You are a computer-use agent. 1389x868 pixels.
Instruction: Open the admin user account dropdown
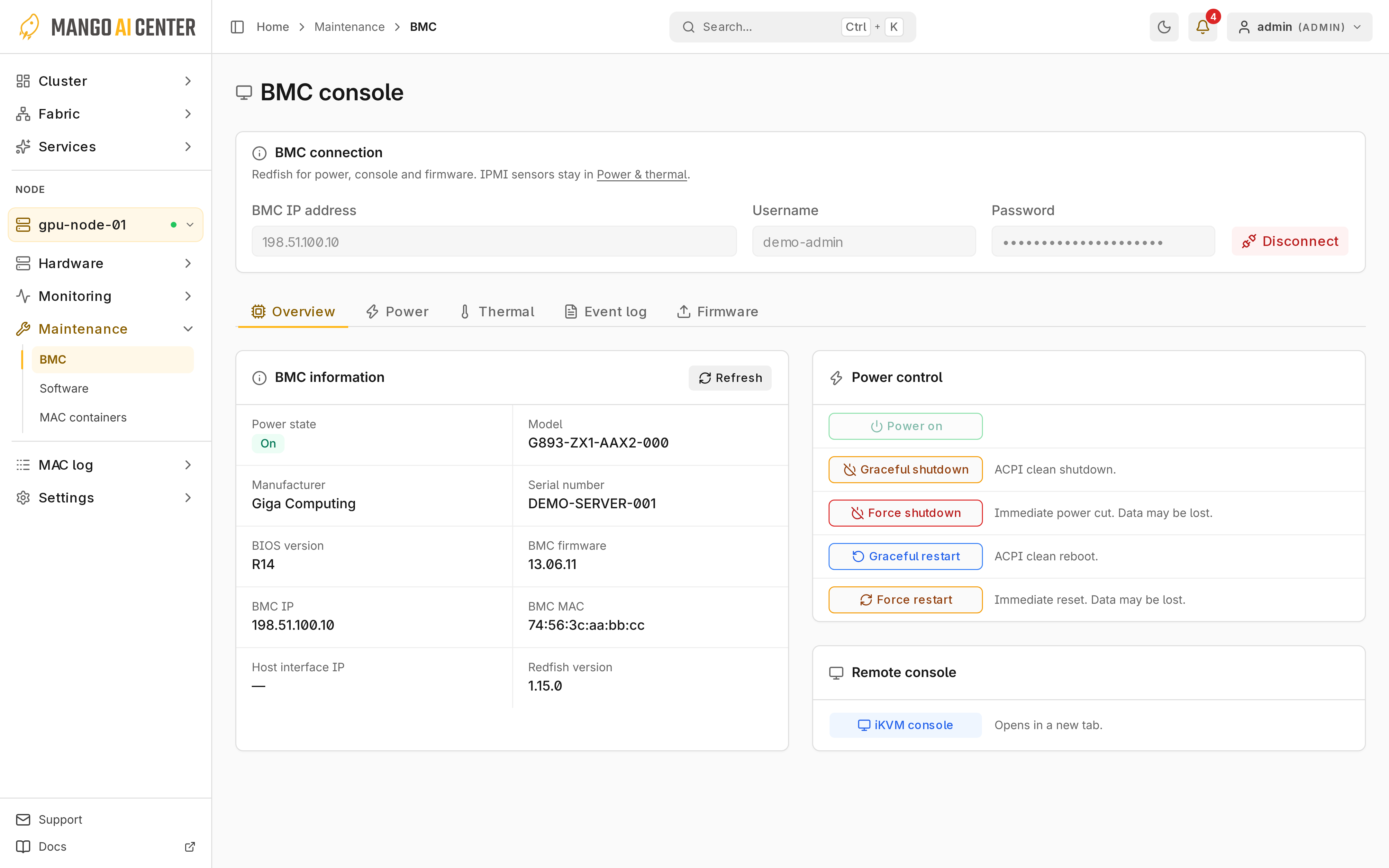pyautogui.click(x=1300, y=27)
